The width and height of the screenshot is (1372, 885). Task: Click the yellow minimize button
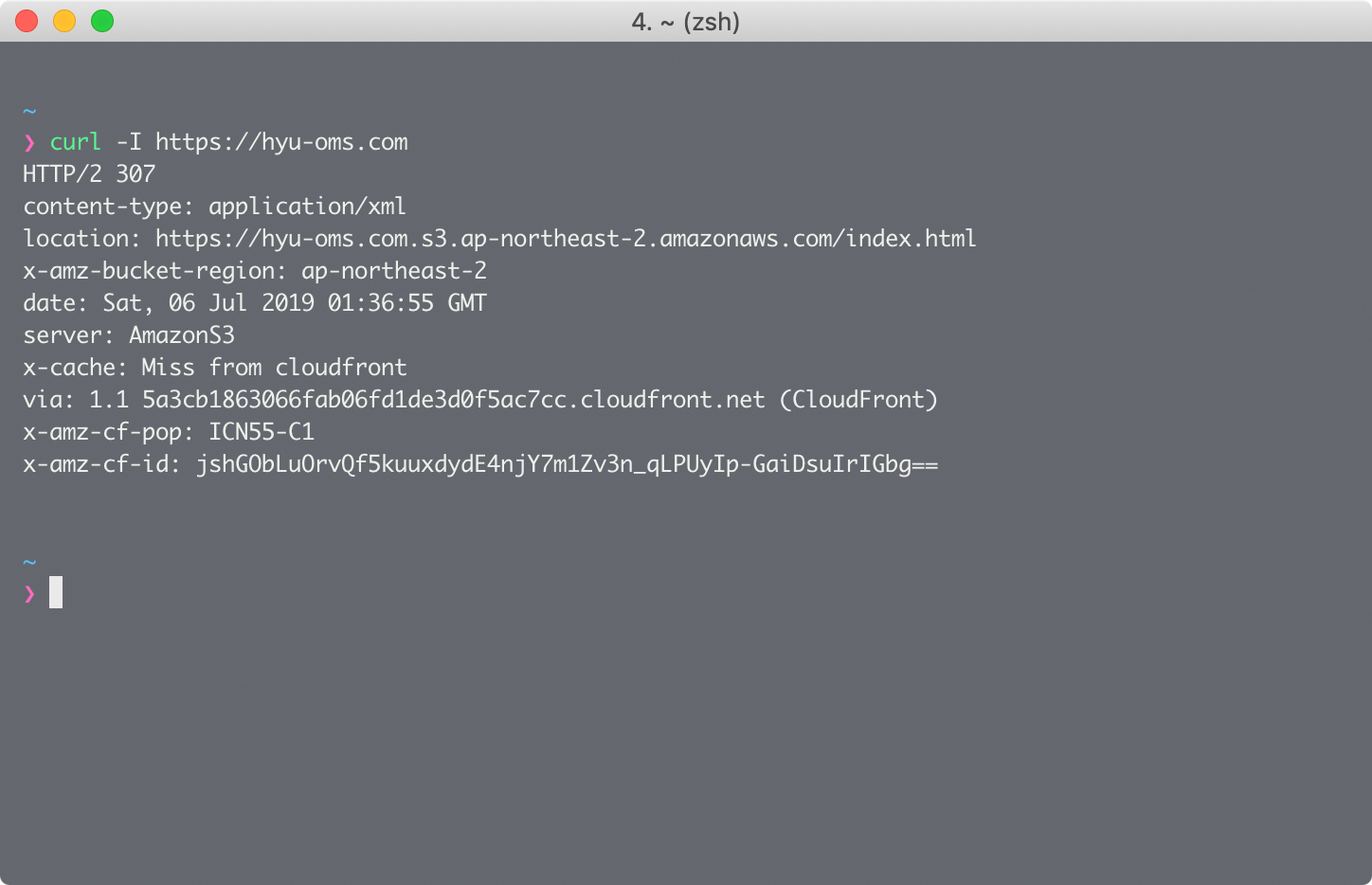click(x=64, y=20)
